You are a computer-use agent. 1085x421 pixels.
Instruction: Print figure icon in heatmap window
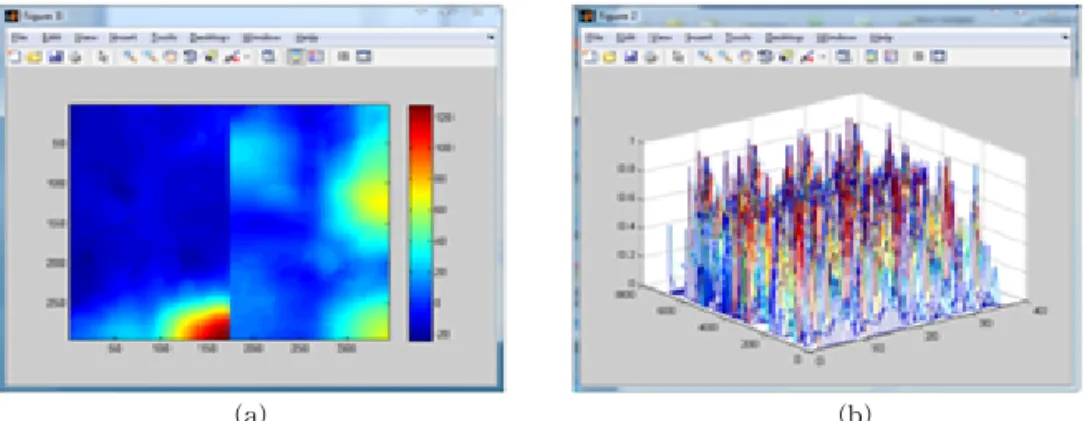coord(75,57)
